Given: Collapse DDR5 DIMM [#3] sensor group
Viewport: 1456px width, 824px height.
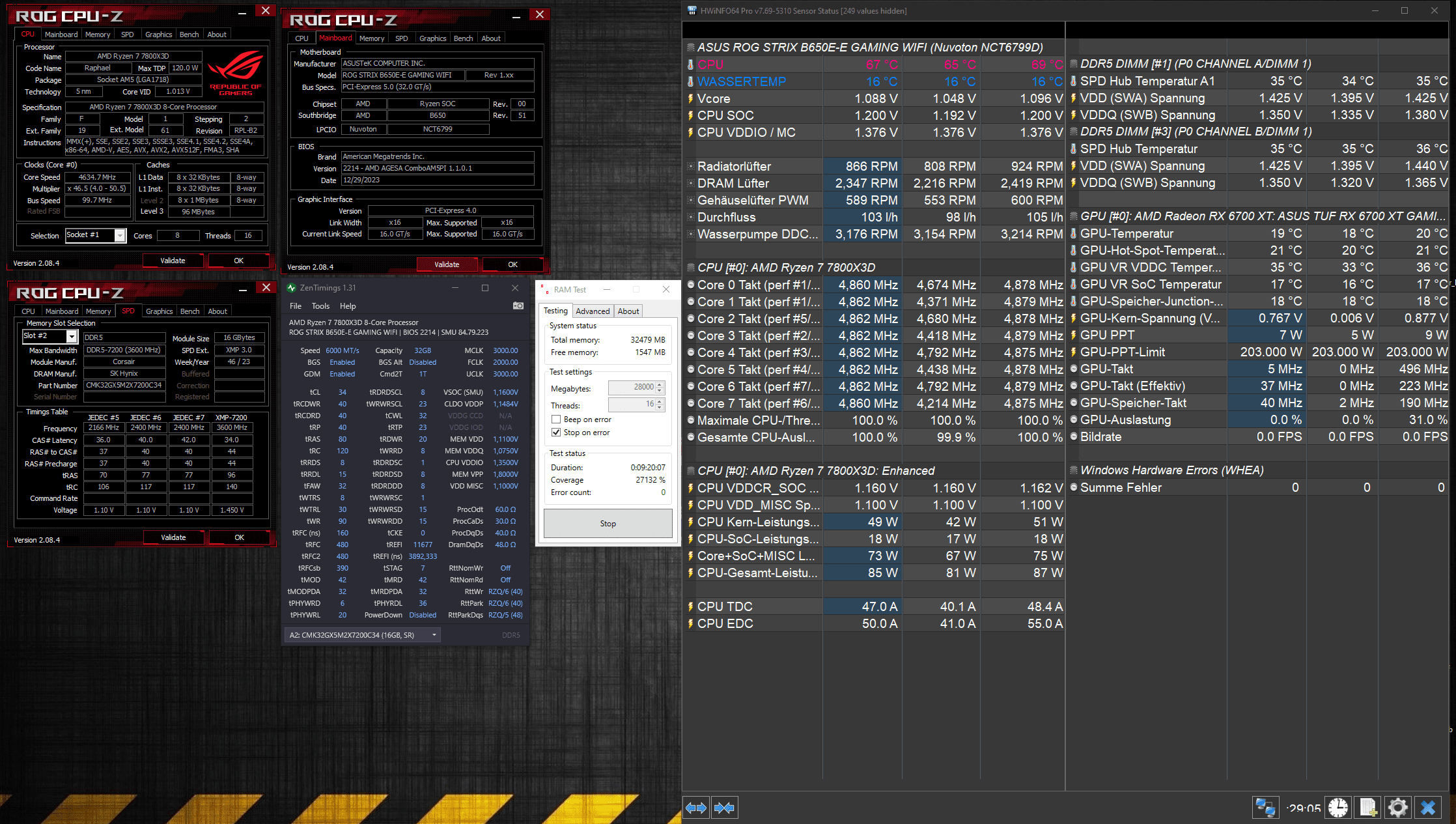Looking at the screenshot, I should pos(1073,132).
